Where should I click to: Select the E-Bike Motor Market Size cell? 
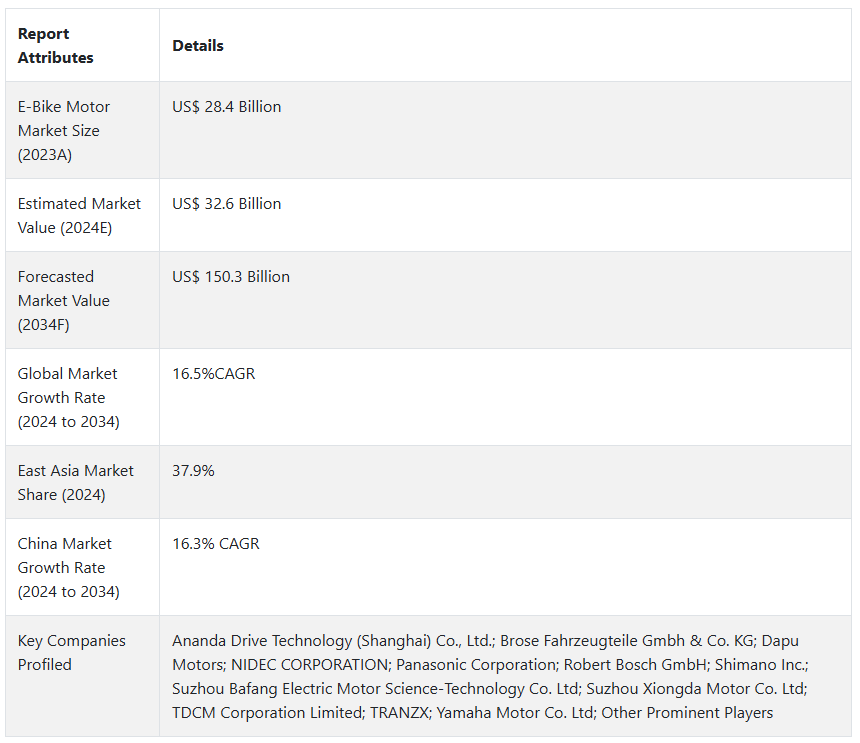point(64,131)
